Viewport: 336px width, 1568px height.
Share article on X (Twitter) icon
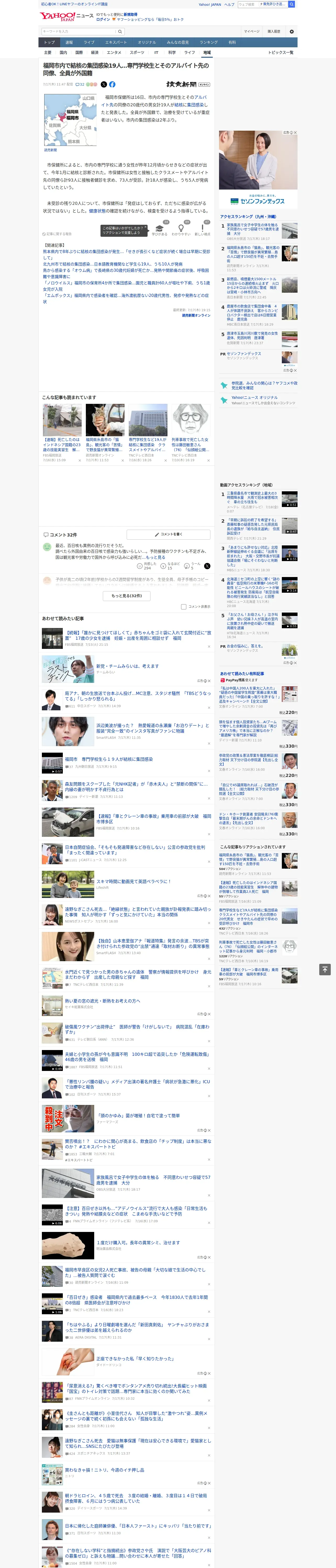104,85
